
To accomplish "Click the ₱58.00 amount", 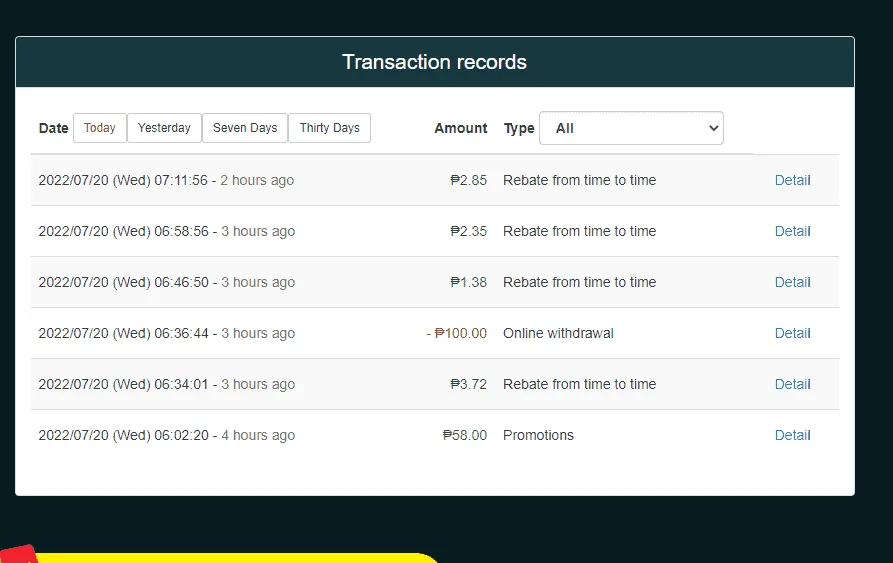I will pyautogui.click(x=465, y=435).
